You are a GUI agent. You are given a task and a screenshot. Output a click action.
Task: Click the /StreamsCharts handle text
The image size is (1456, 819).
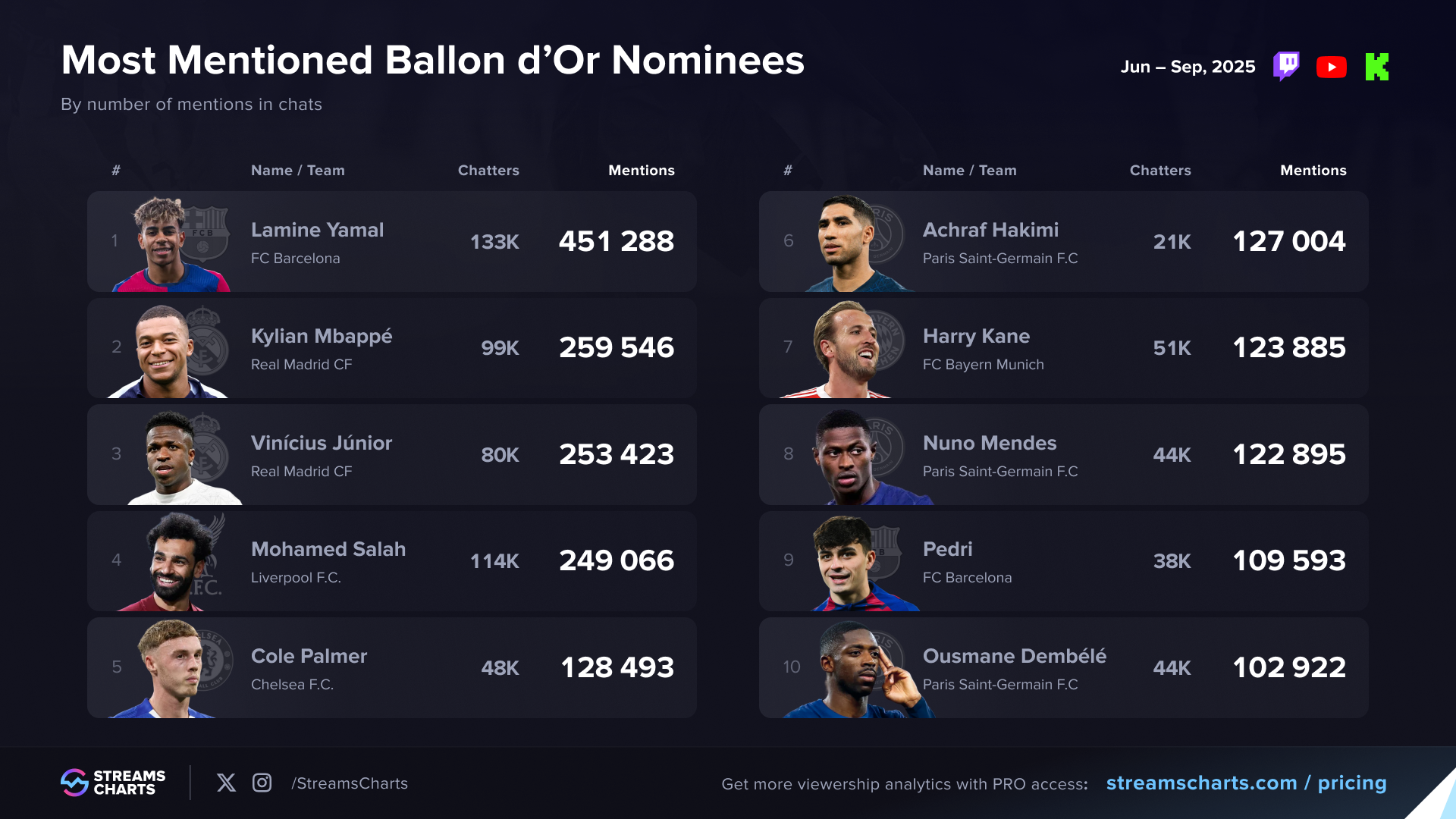coord(350,783)
